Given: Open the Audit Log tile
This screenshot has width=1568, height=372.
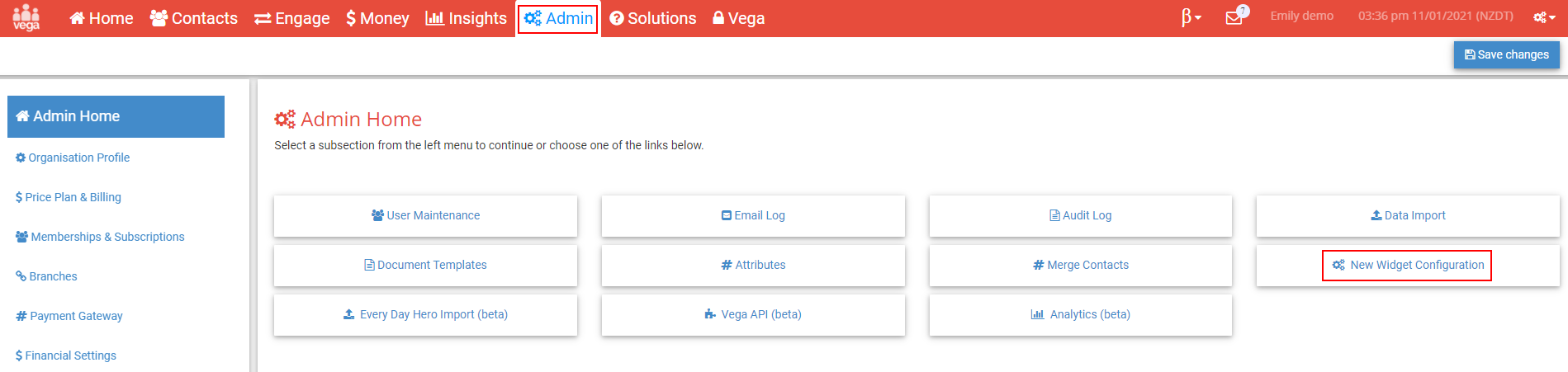Looking at the screenshot, I should coord(1080,215).
